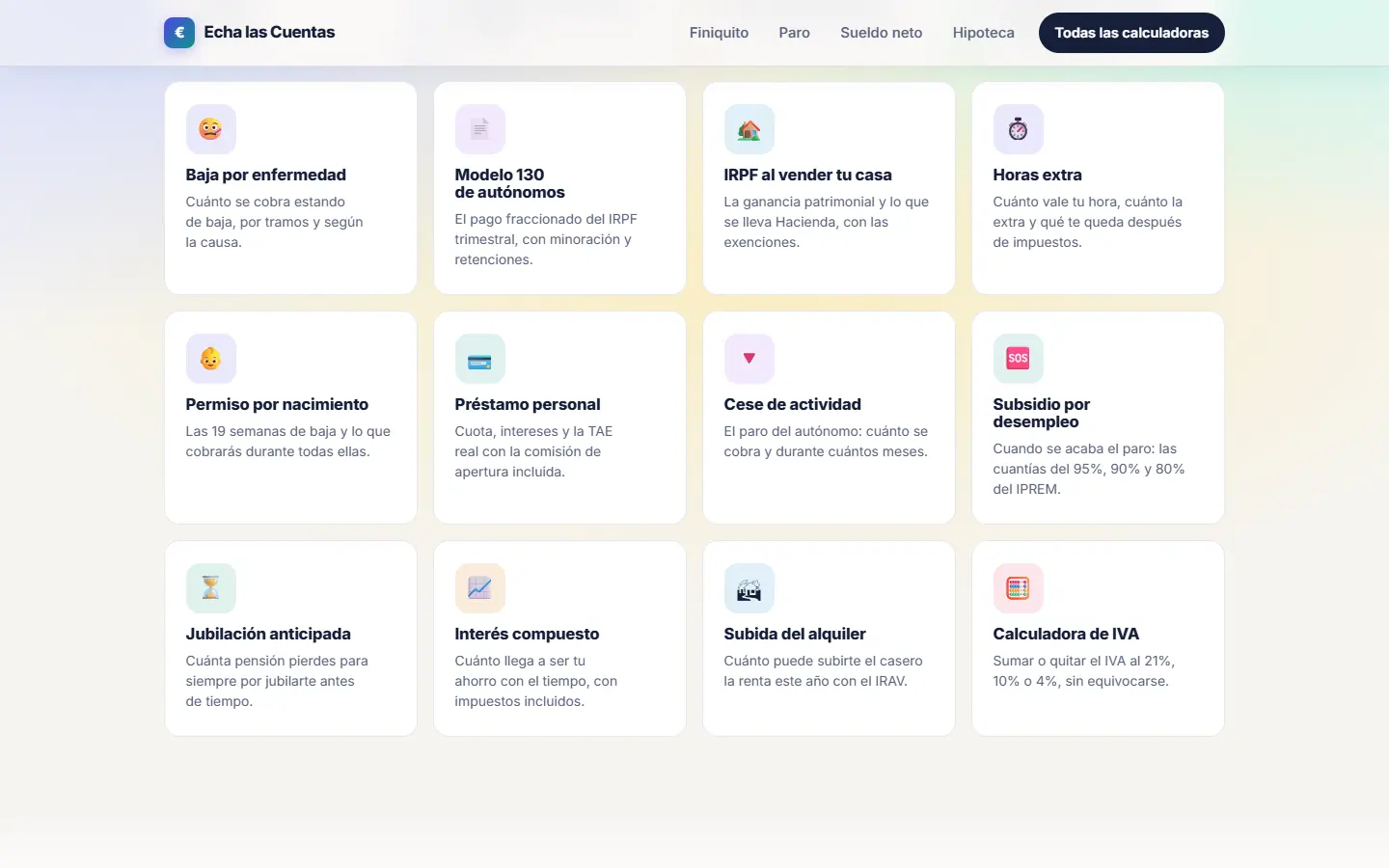Open the Jubilación anticipada title link
This screenshot has height=868, width=1389.
(268, 634)
